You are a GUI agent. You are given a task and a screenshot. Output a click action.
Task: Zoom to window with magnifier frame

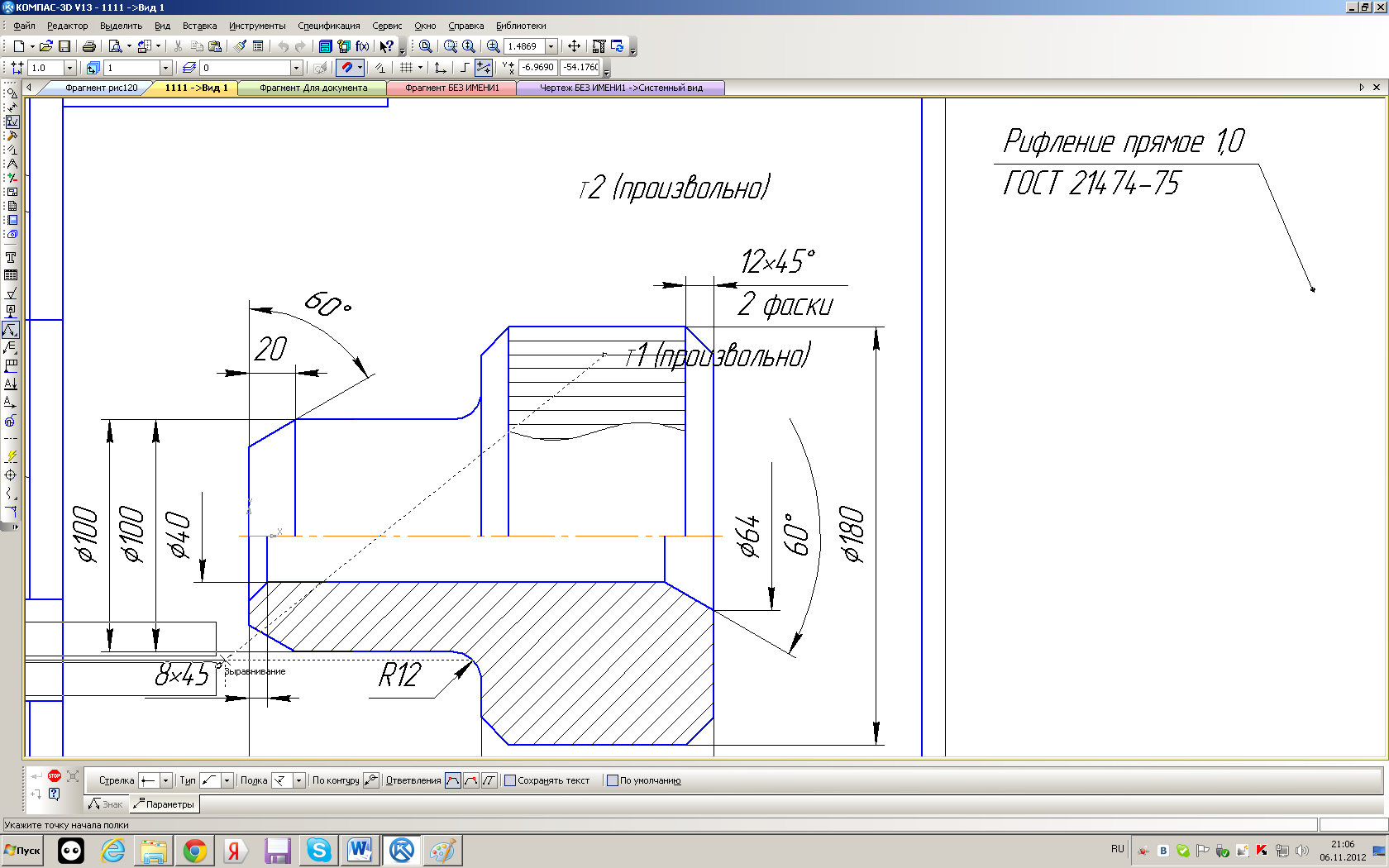pyautogui.click(x=451, y=46)
